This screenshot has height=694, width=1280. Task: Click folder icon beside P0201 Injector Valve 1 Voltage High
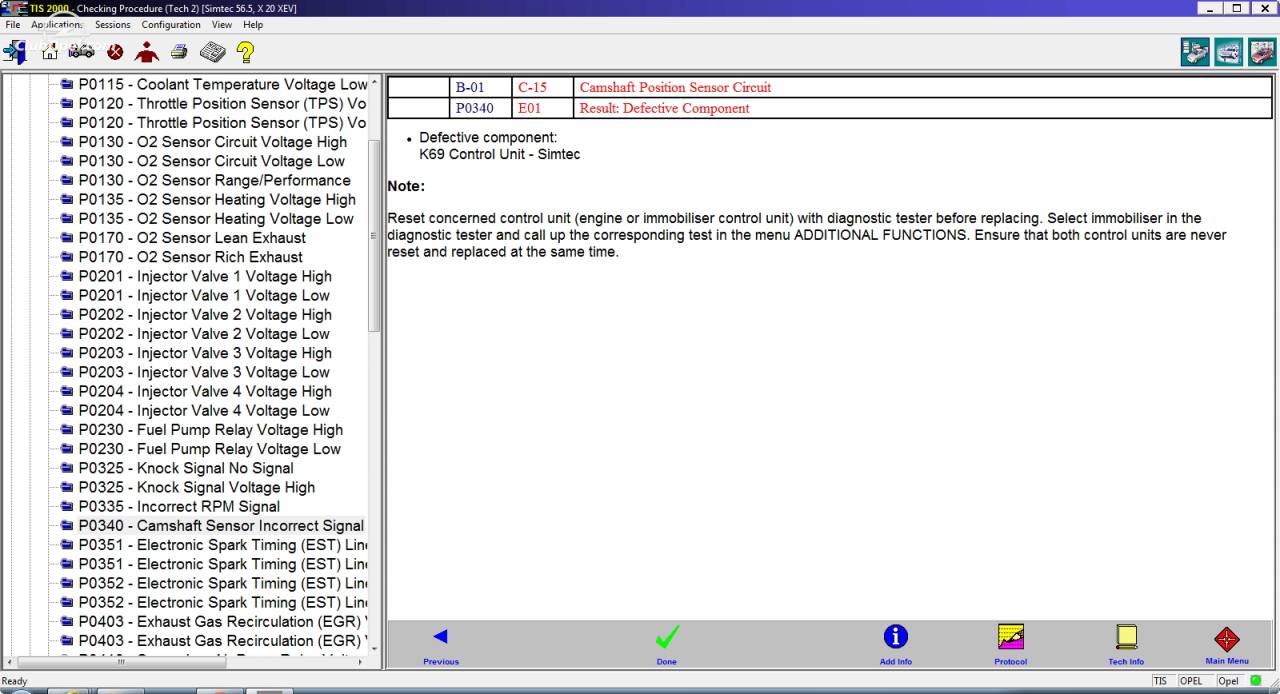click(x=67, y=276)
